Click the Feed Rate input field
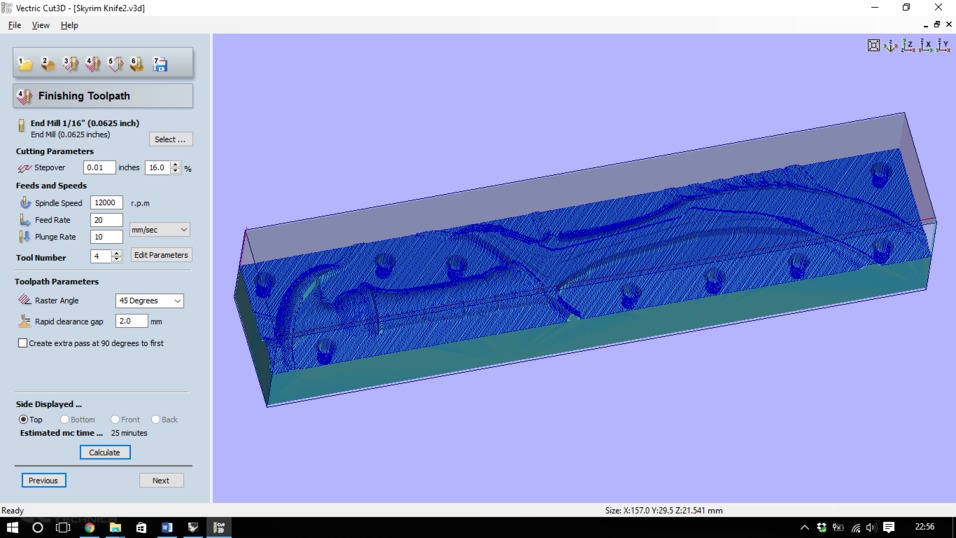956x538 pixels. coord(106,220)
